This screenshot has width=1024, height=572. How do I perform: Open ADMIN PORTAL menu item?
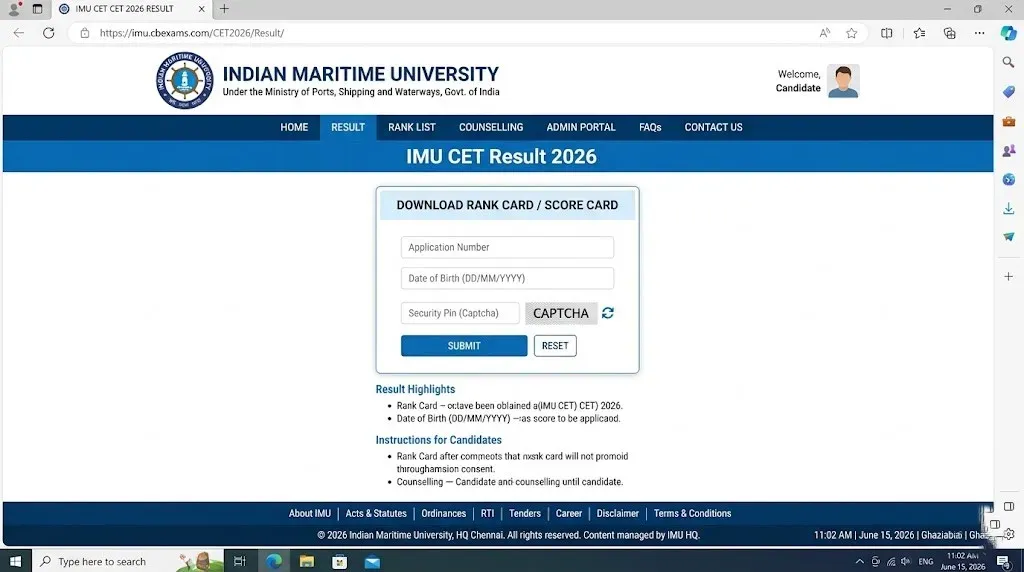point(581,127)
